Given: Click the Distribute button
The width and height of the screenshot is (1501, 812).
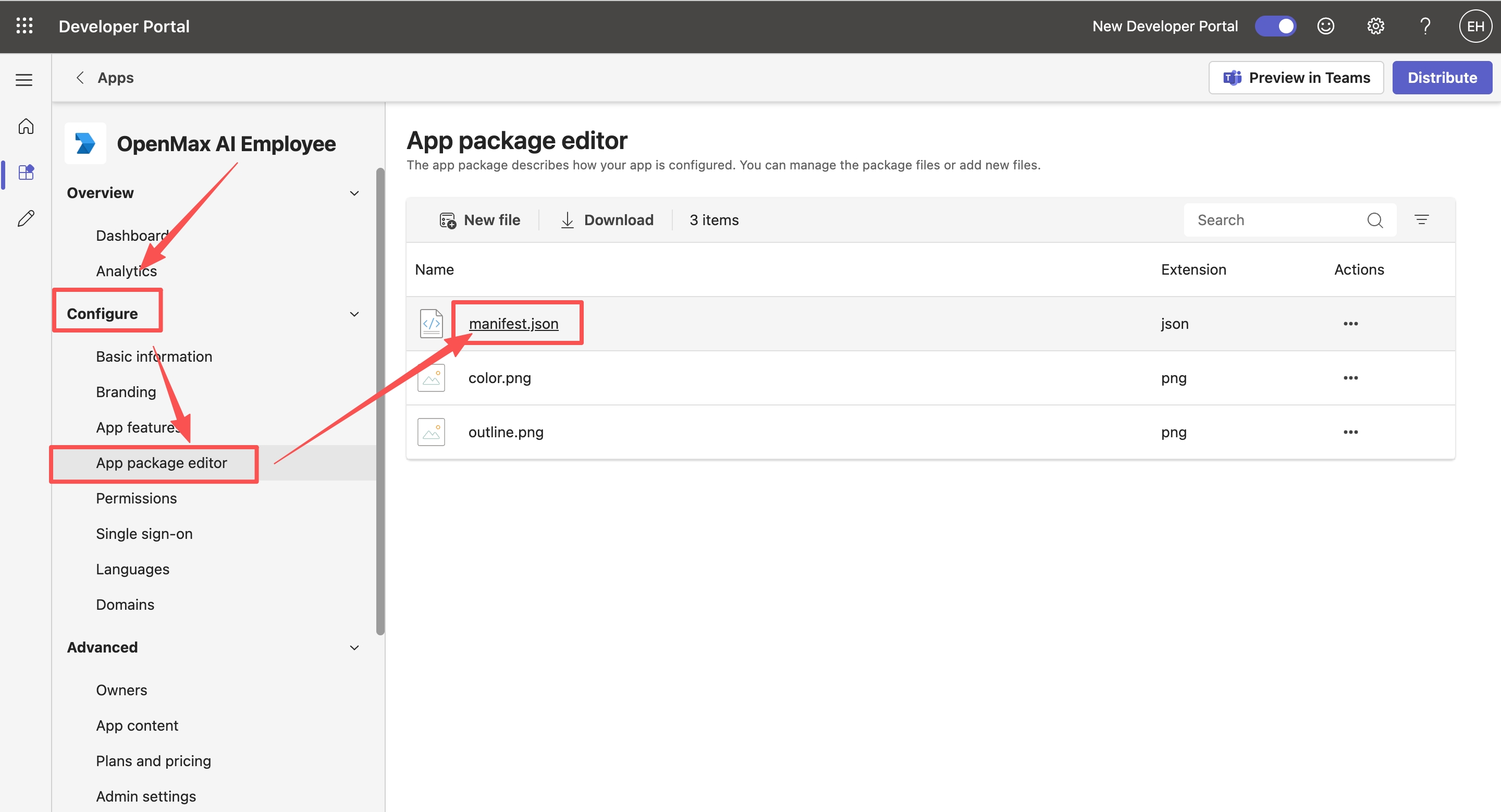Looking at the screenshot, I should coord(1442,78).
